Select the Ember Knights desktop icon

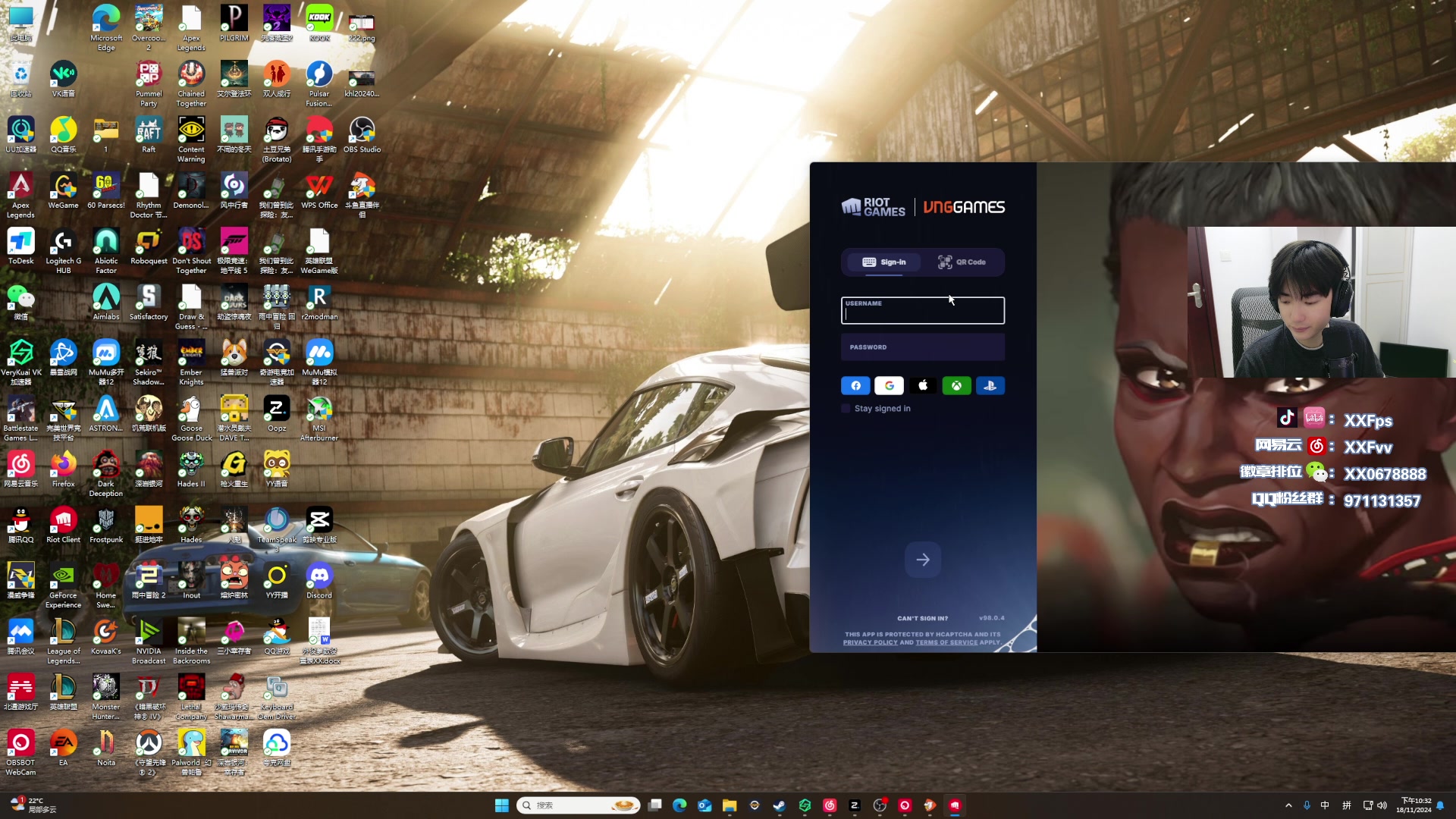(x=191, y=362)
